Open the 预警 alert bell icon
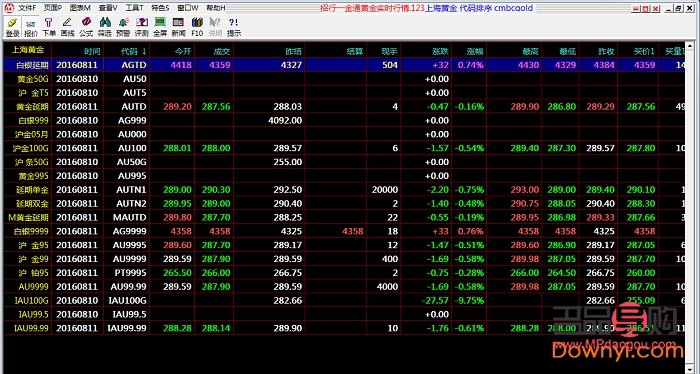This screenshot has width=700, height=374. tap(123, 27)
